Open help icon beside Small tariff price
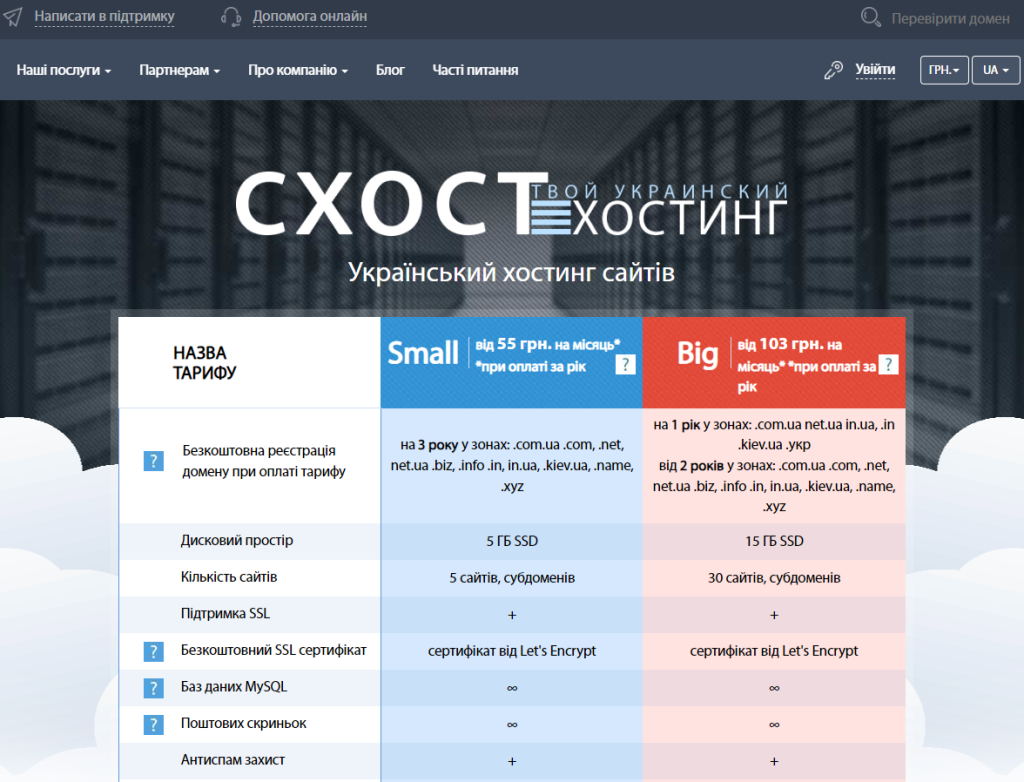 626,364
